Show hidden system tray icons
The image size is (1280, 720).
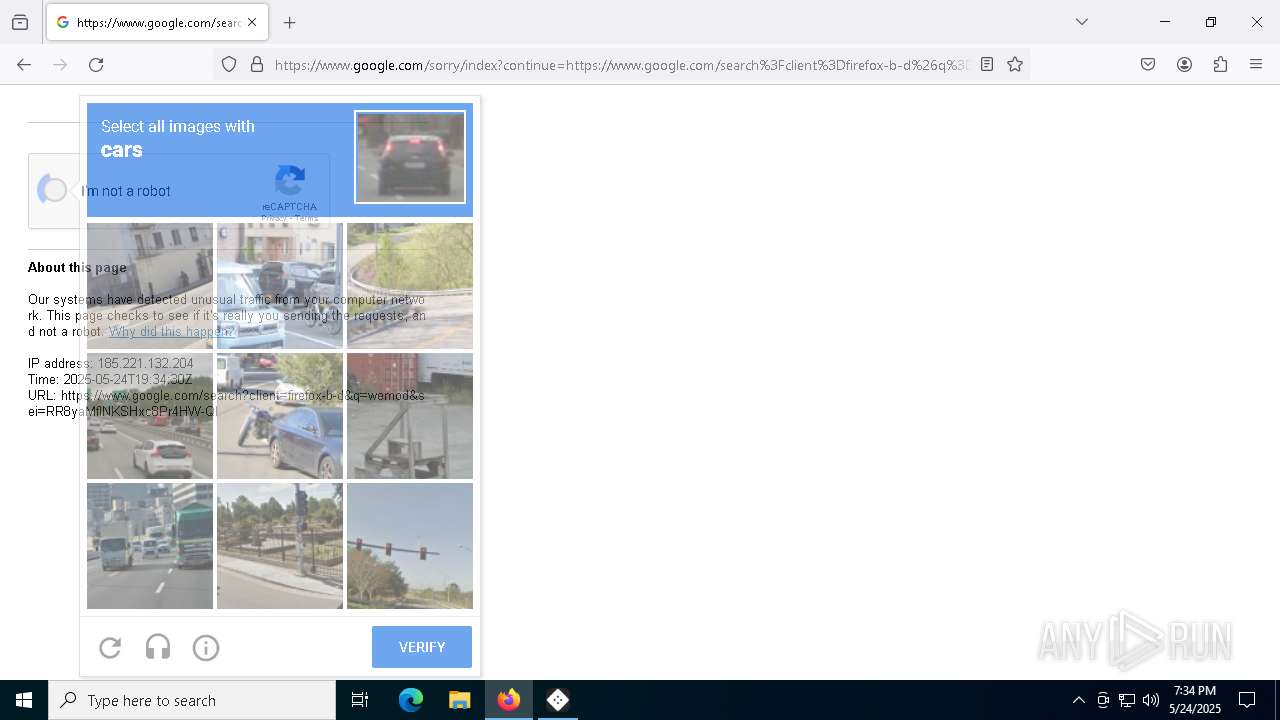pyautogui.click(x=1078, y=700)
